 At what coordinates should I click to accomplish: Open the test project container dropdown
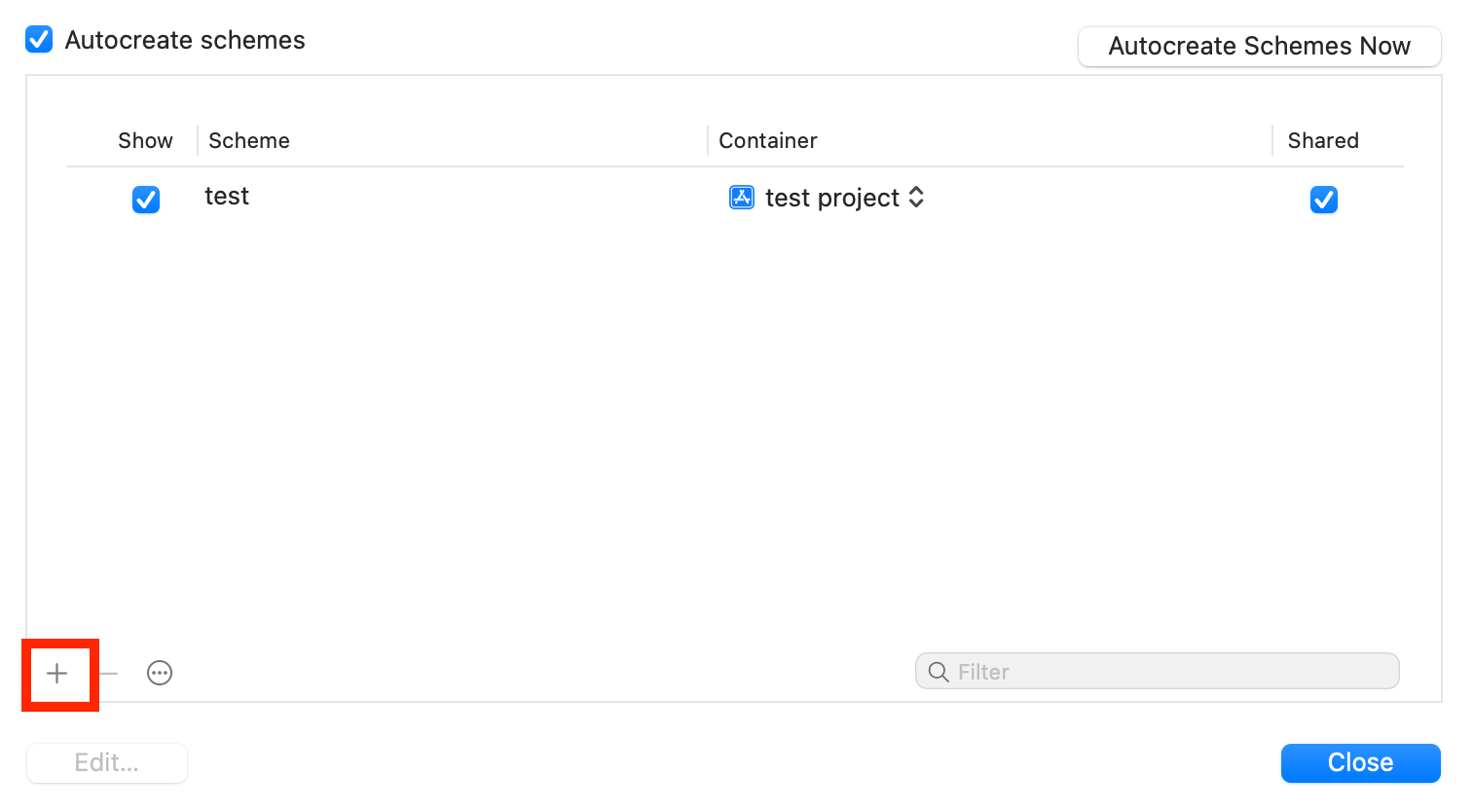point(828,198)
